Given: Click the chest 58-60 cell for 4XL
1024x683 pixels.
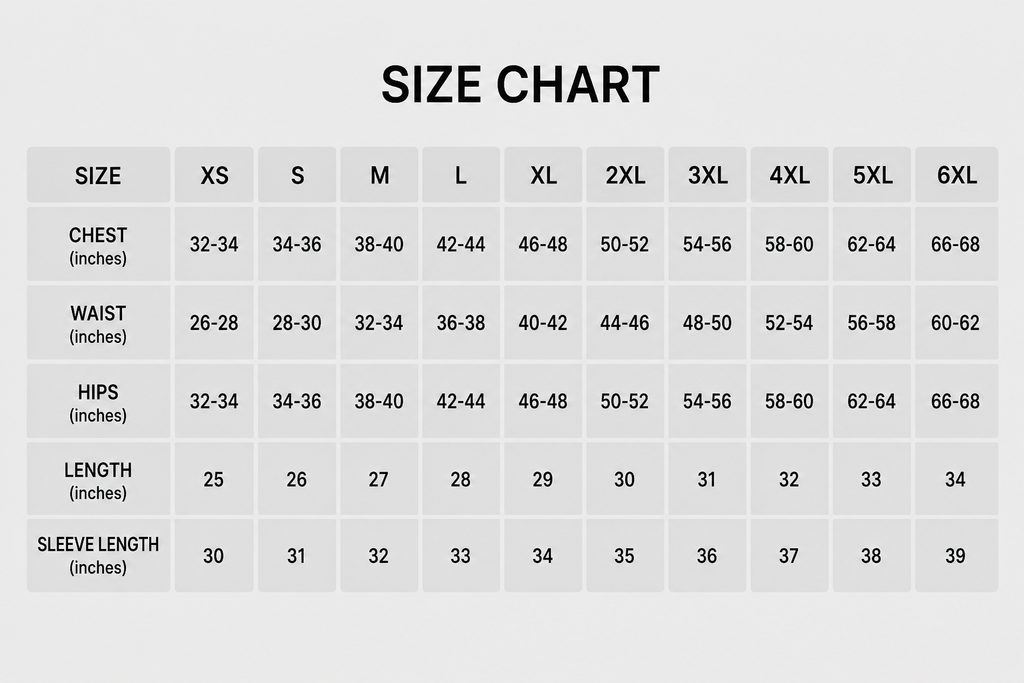Looking at the screenshot, I should (790, 244).
